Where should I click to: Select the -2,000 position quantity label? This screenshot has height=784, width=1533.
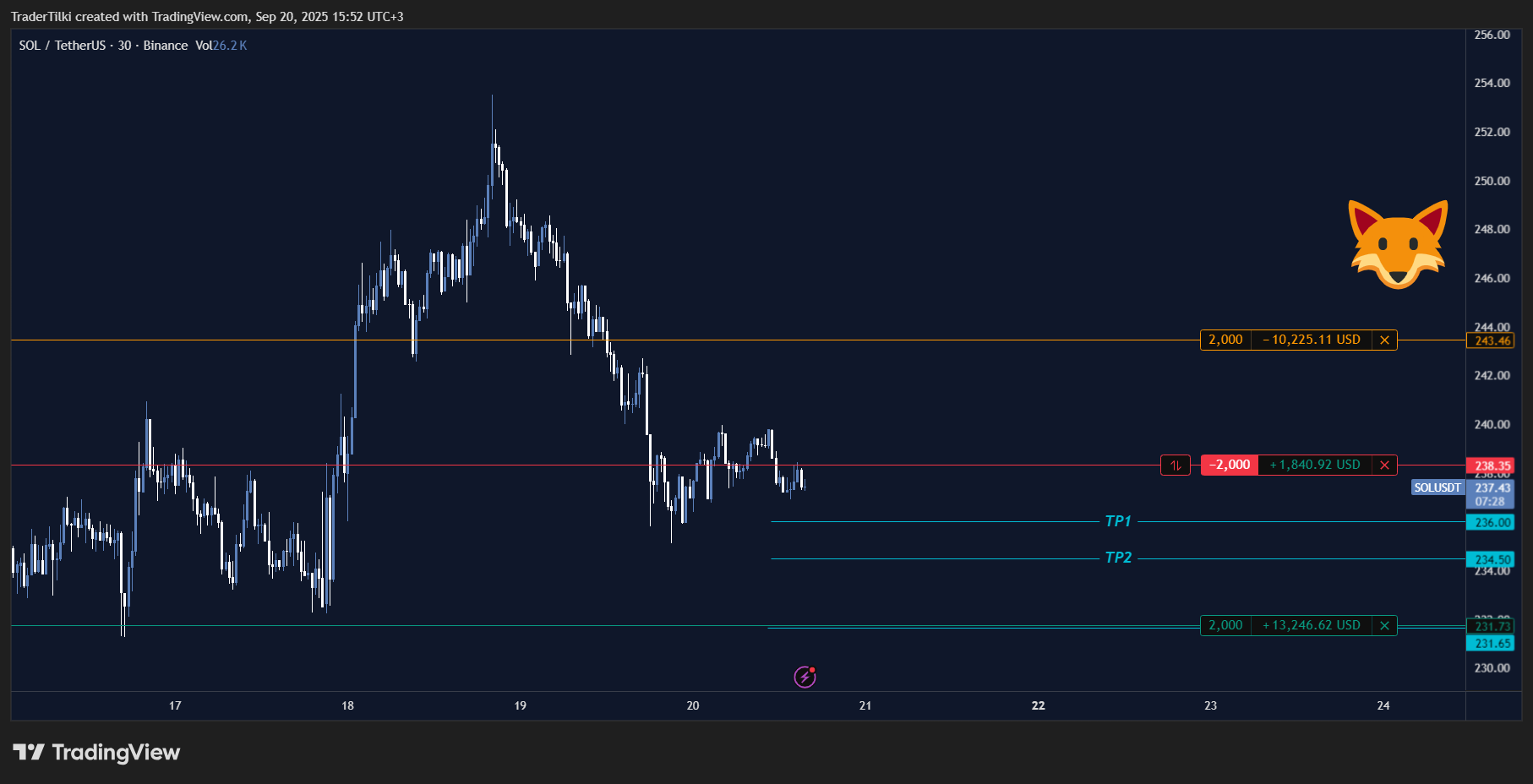pos(1230,465)
